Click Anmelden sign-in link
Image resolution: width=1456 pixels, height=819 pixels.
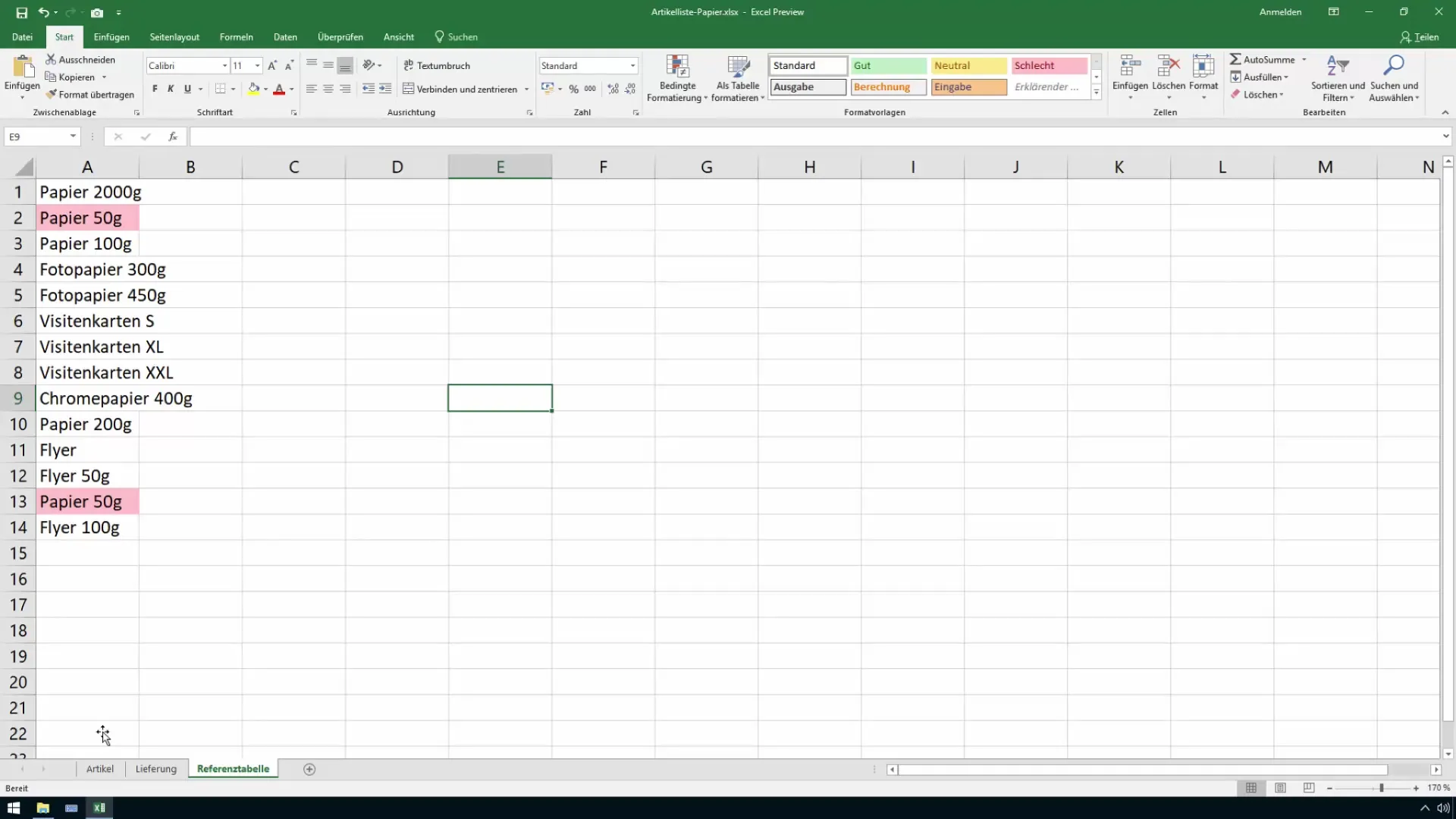click(1280, 12)
